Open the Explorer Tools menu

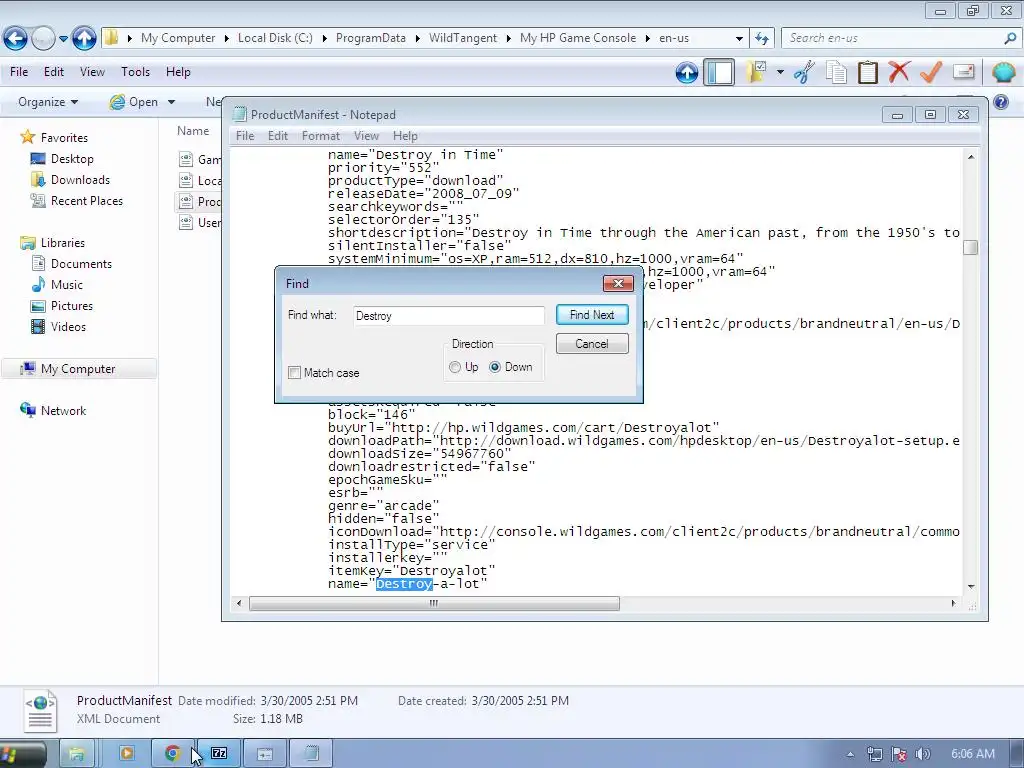click(135, 72)
